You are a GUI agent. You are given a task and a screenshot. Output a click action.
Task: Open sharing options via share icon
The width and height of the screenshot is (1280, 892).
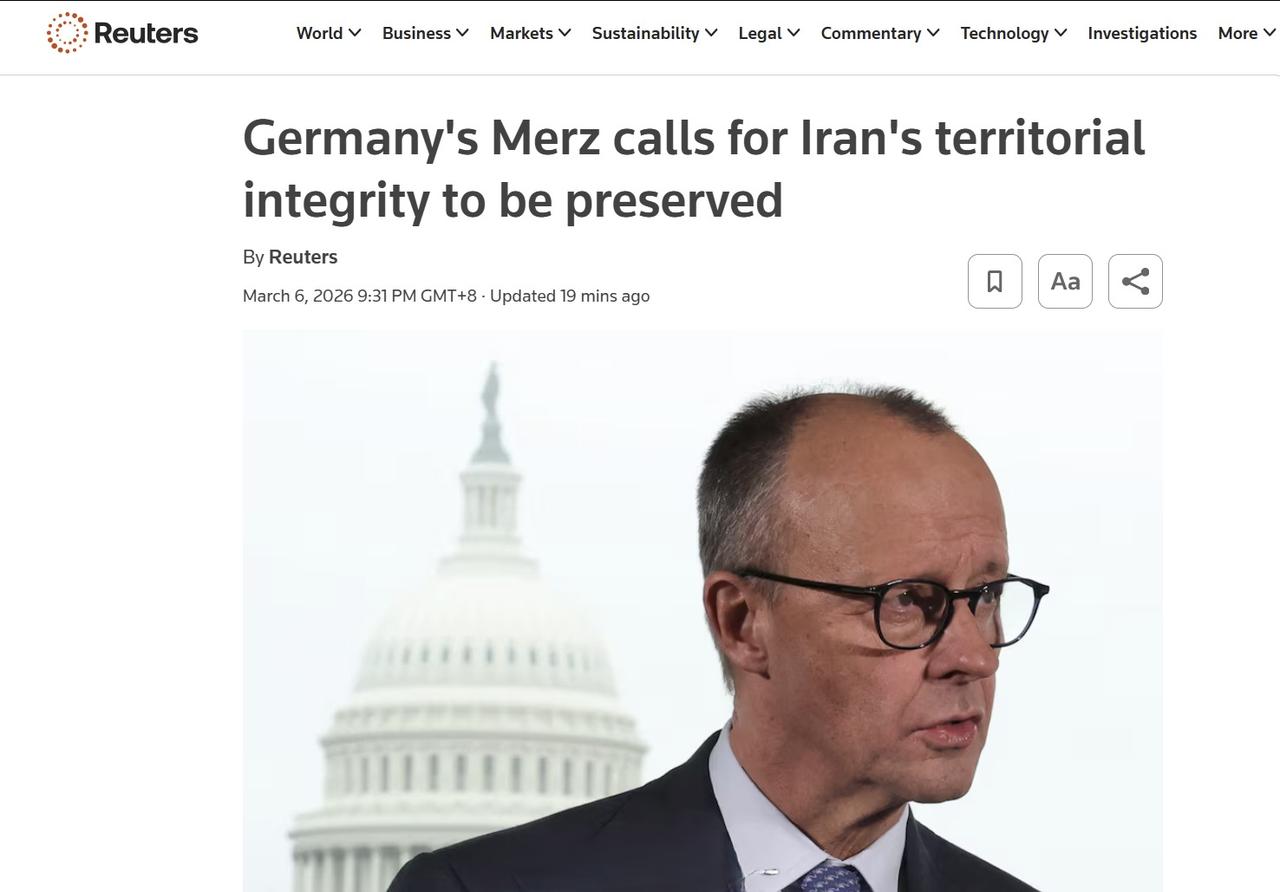(1134, 281)
